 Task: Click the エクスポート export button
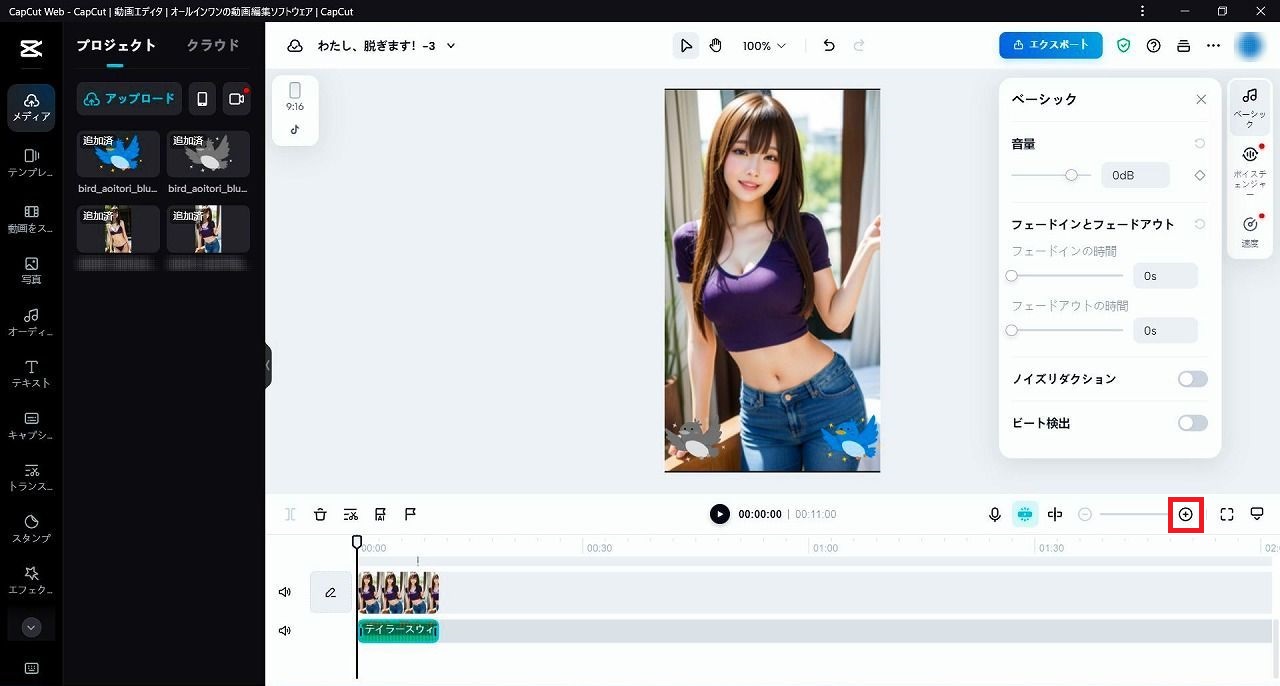(1050, 45)
